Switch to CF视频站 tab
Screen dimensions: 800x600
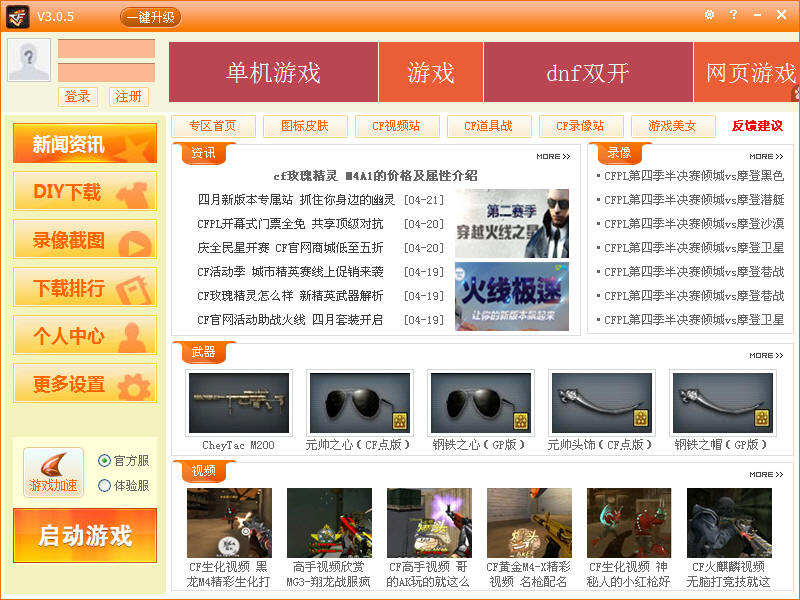[x=397, y=126]
